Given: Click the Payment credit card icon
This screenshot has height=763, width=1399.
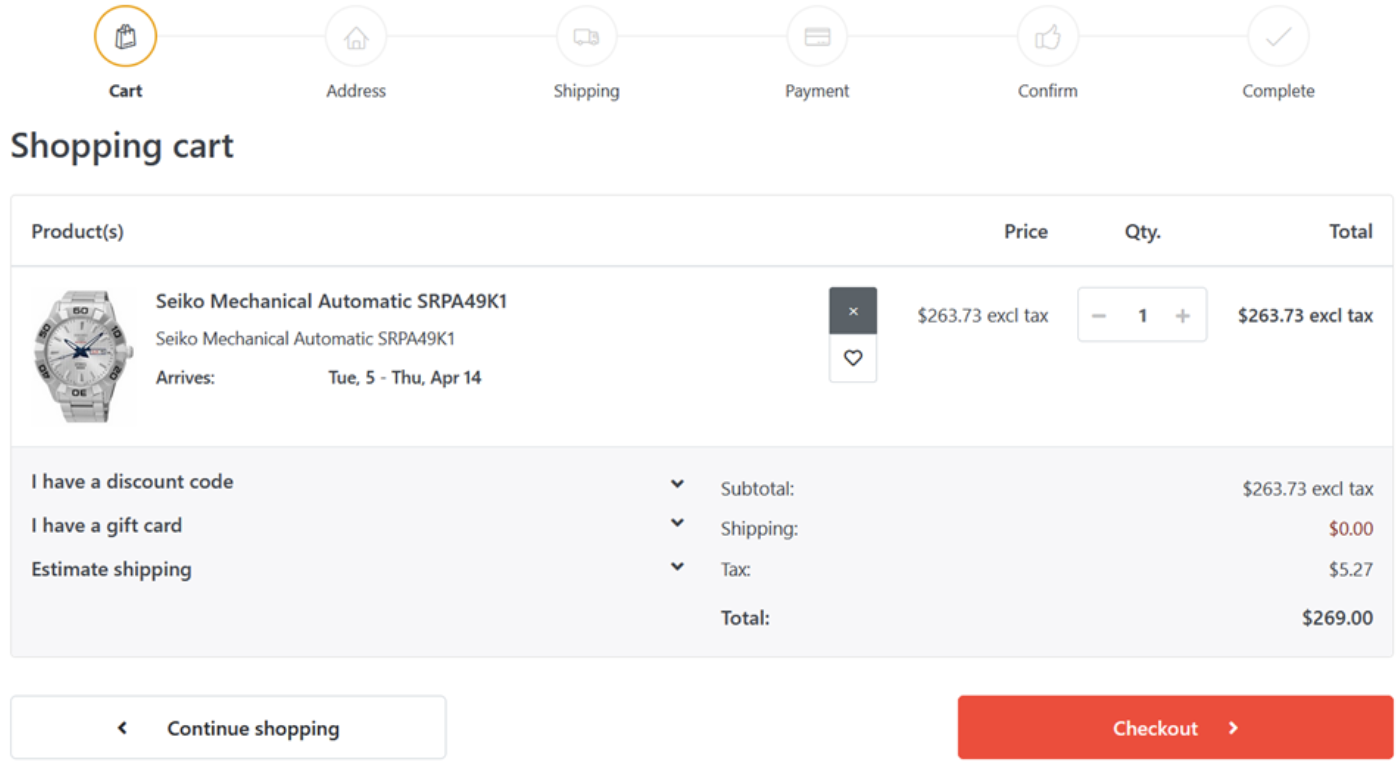Looking at the screenshot, I should tap(817, 37).
